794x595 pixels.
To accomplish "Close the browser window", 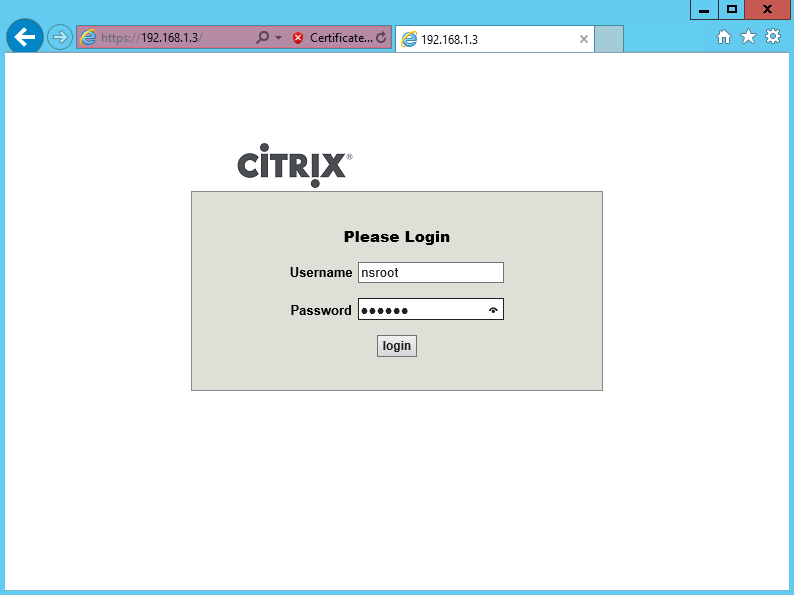I will [x=767, y=10].
